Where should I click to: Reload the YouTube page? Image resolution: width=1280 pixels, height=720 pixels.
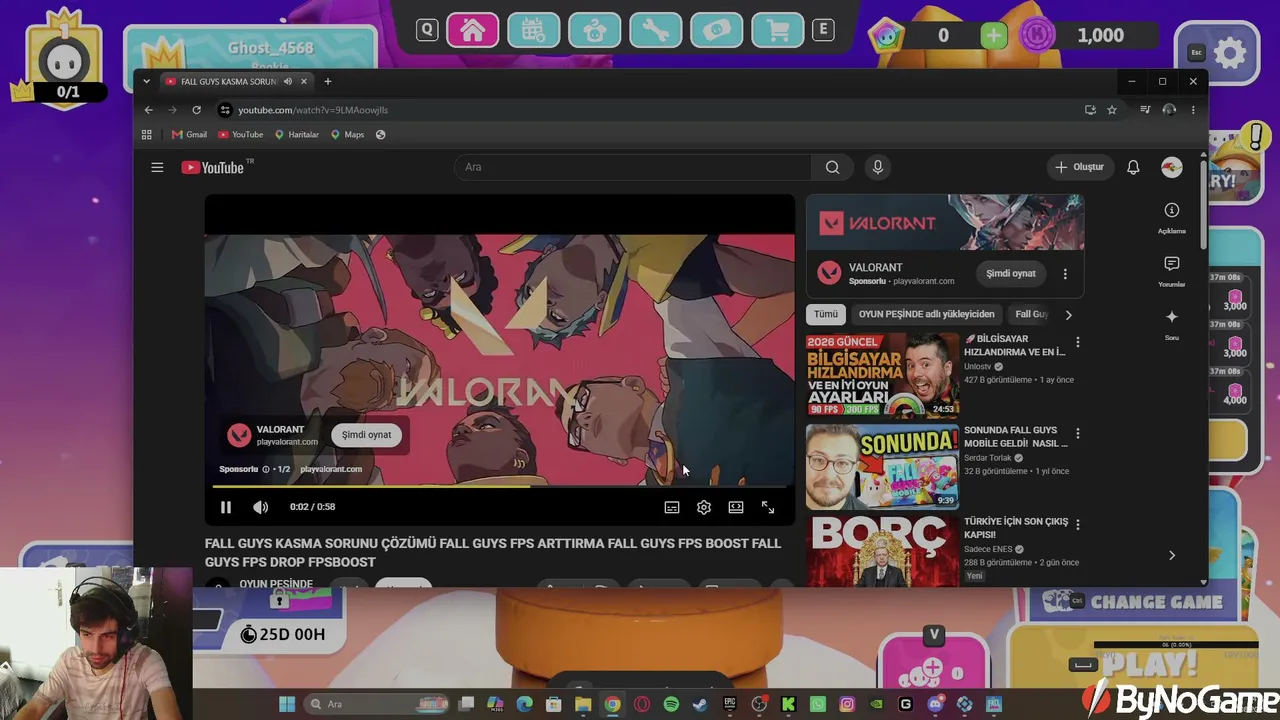tap(196, 110)
